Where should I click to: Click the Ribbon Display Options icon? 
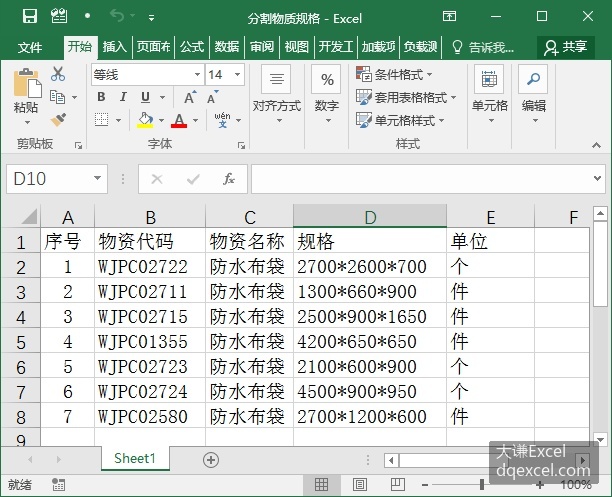pyautogui.click(x=449, y=16)
